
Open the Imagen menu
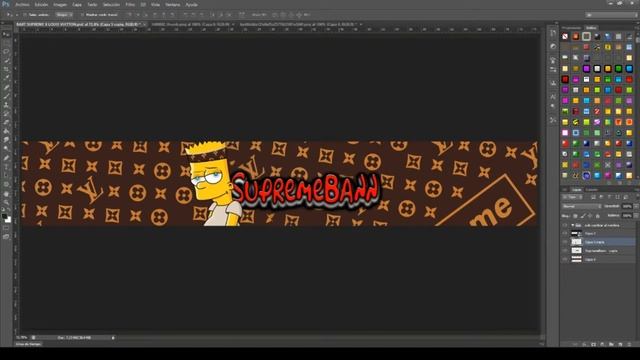pyautogui.click(x=60, y=4)
